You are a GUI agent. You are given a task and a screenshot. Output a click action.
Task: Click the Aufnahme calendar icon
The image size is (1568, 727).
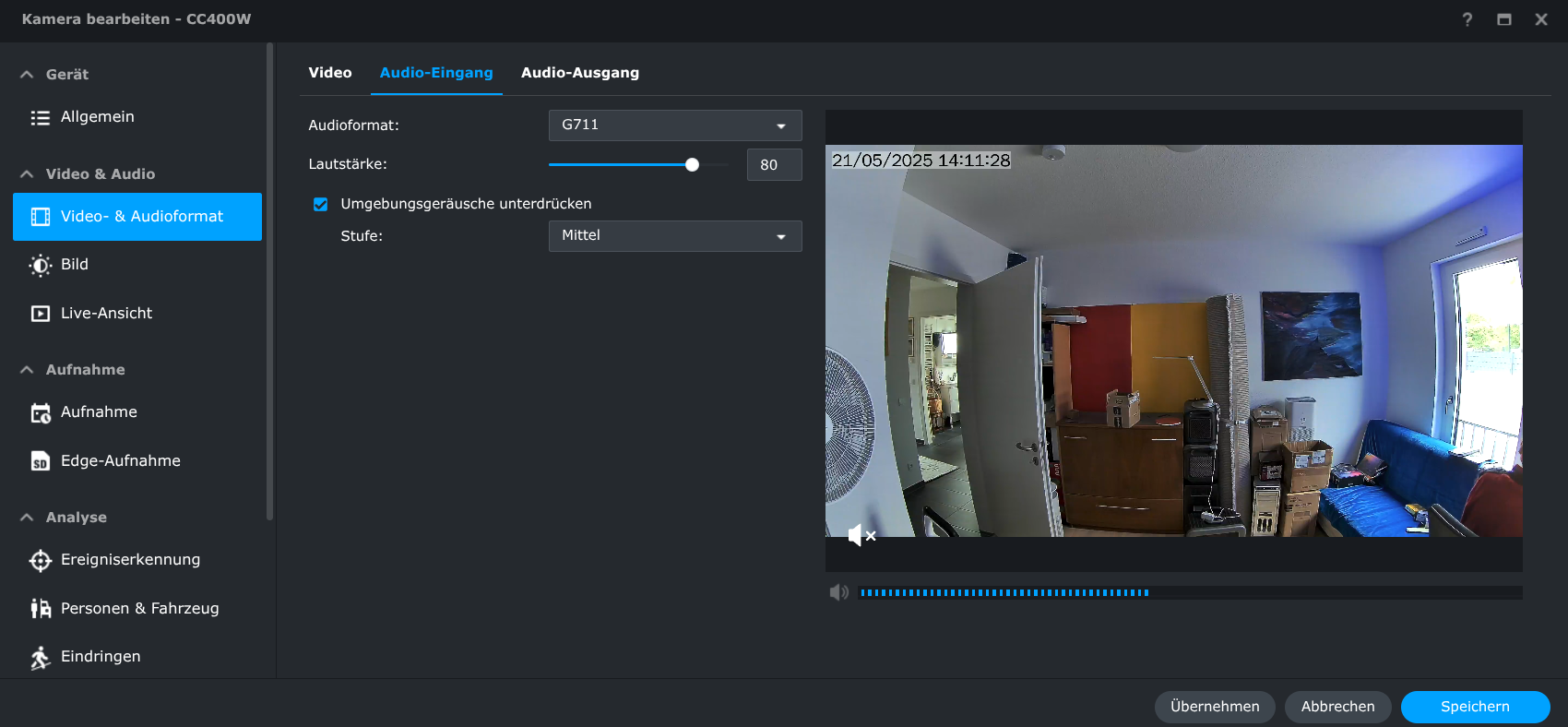(40, 412)
